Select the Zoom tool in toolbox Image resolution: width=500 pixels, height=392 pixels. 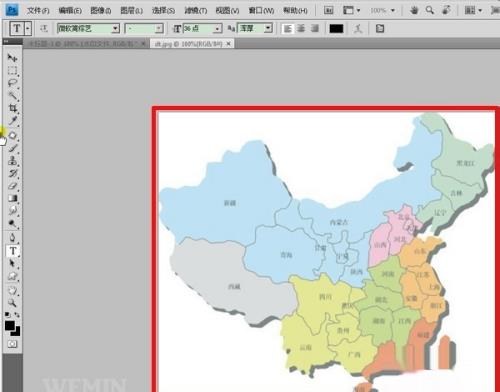[x=12, y=303]
